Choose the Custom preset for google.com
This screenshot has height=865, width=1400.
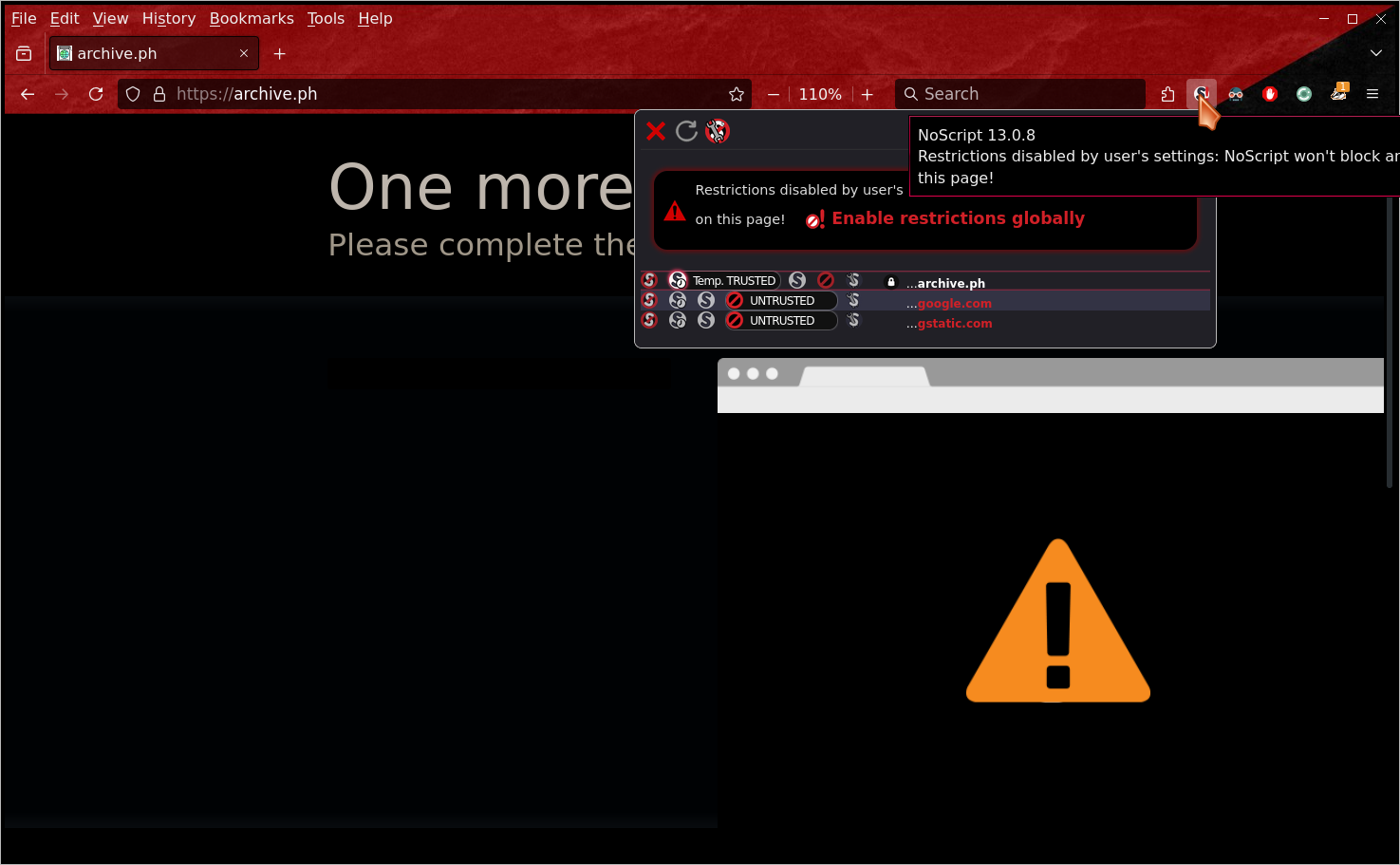[x=853, y=300]
